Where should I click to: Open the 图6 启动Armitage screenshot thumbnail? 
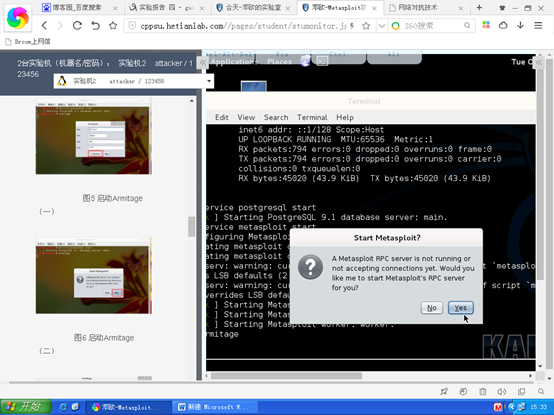click(x=94, y=275)
